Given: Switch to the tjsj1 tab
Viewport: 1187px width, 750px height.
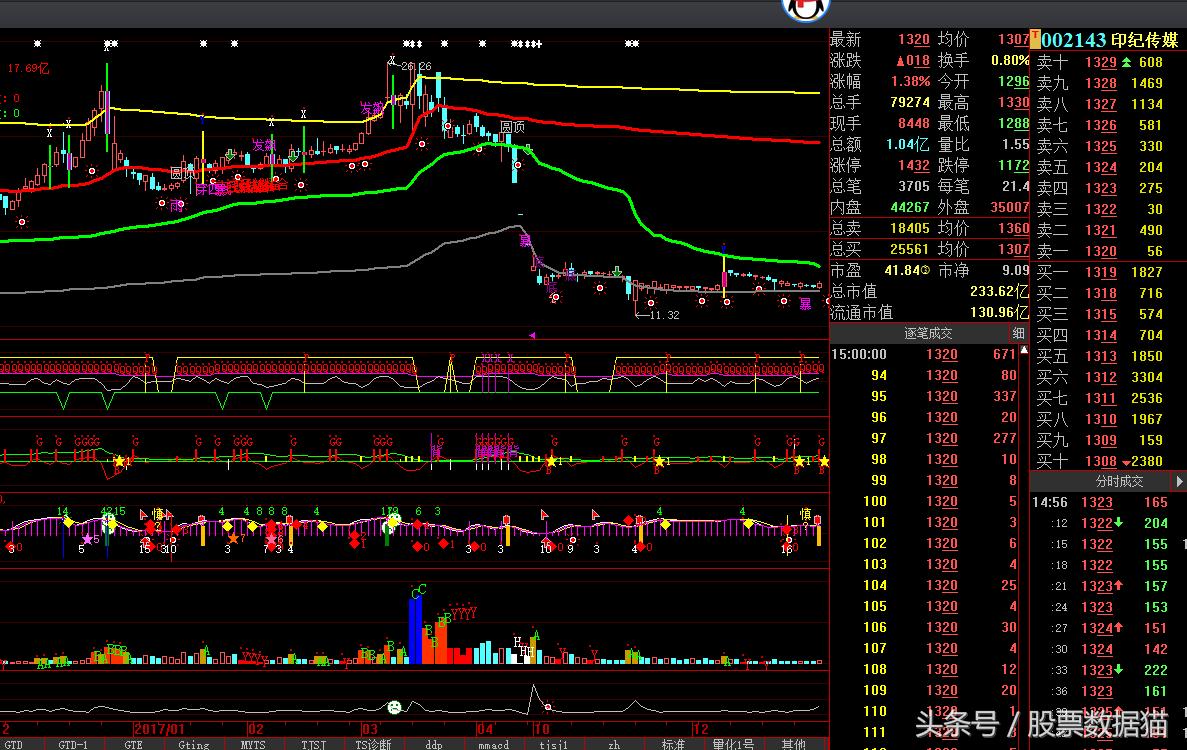Looking at the screenshot, I should tap(553, 745).
